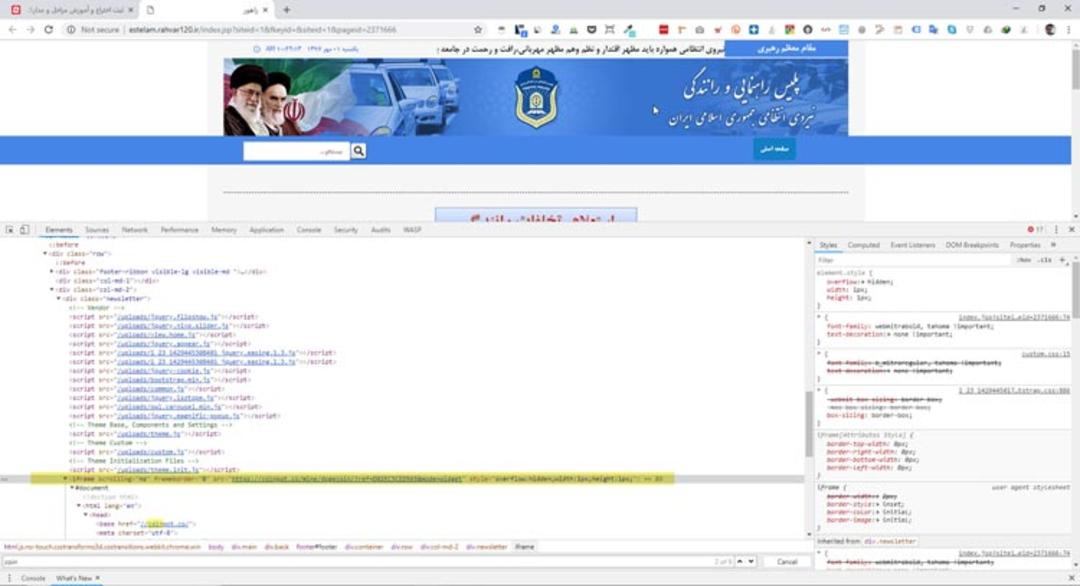This screenshot has height=586, width=1080.
Task: Open the jquery.cookie.js script link
Action: pos(164,370)
